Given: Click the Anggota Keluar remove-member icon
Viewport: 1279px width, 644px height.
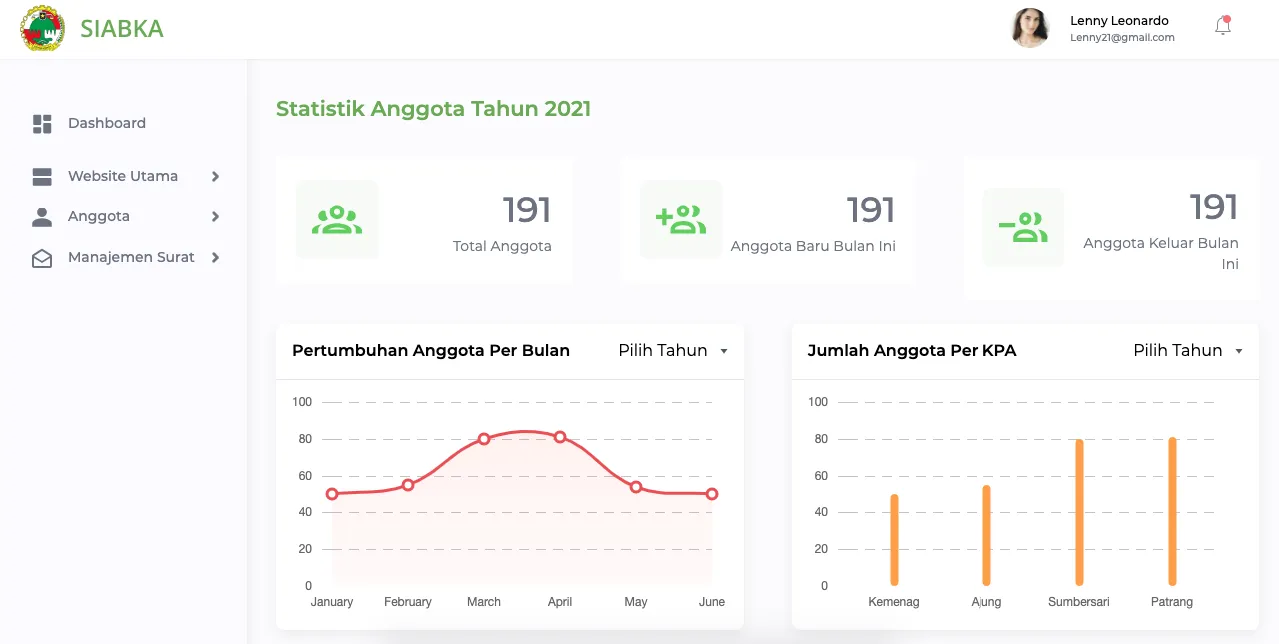Looking at the screenshot, I should 1023,228.
